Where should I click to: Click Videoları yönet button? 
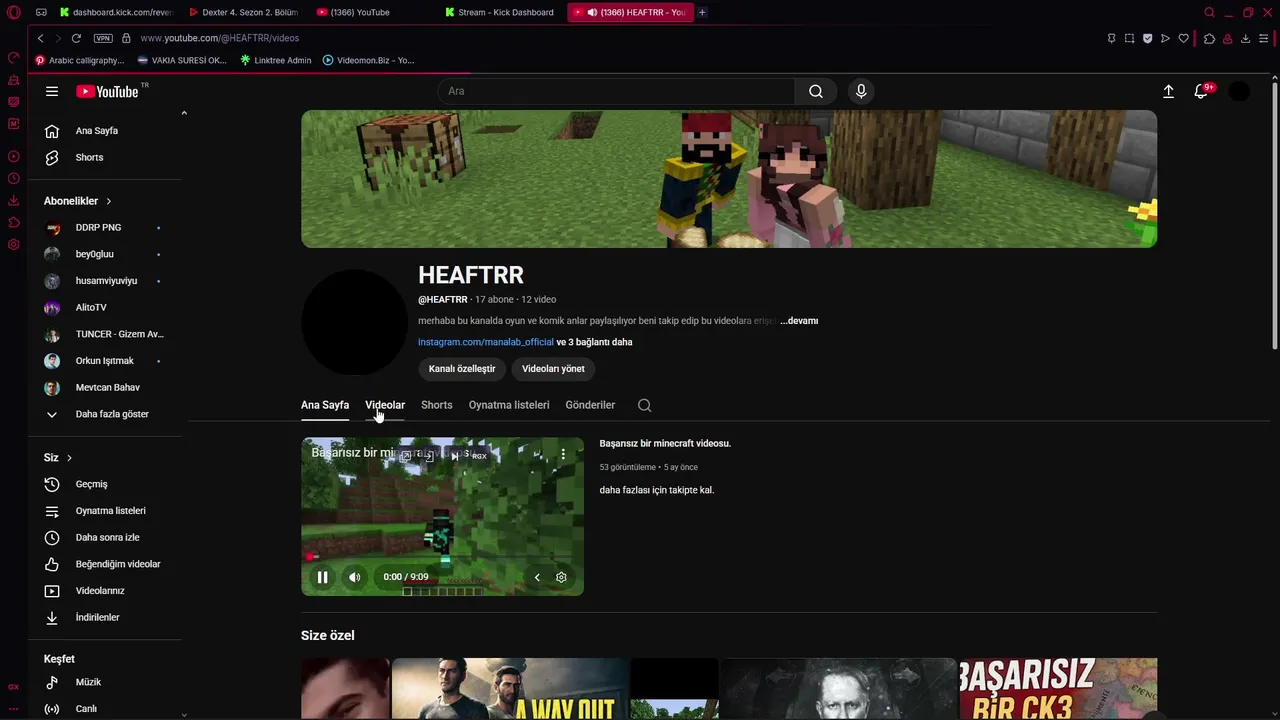tap(553, 369)
